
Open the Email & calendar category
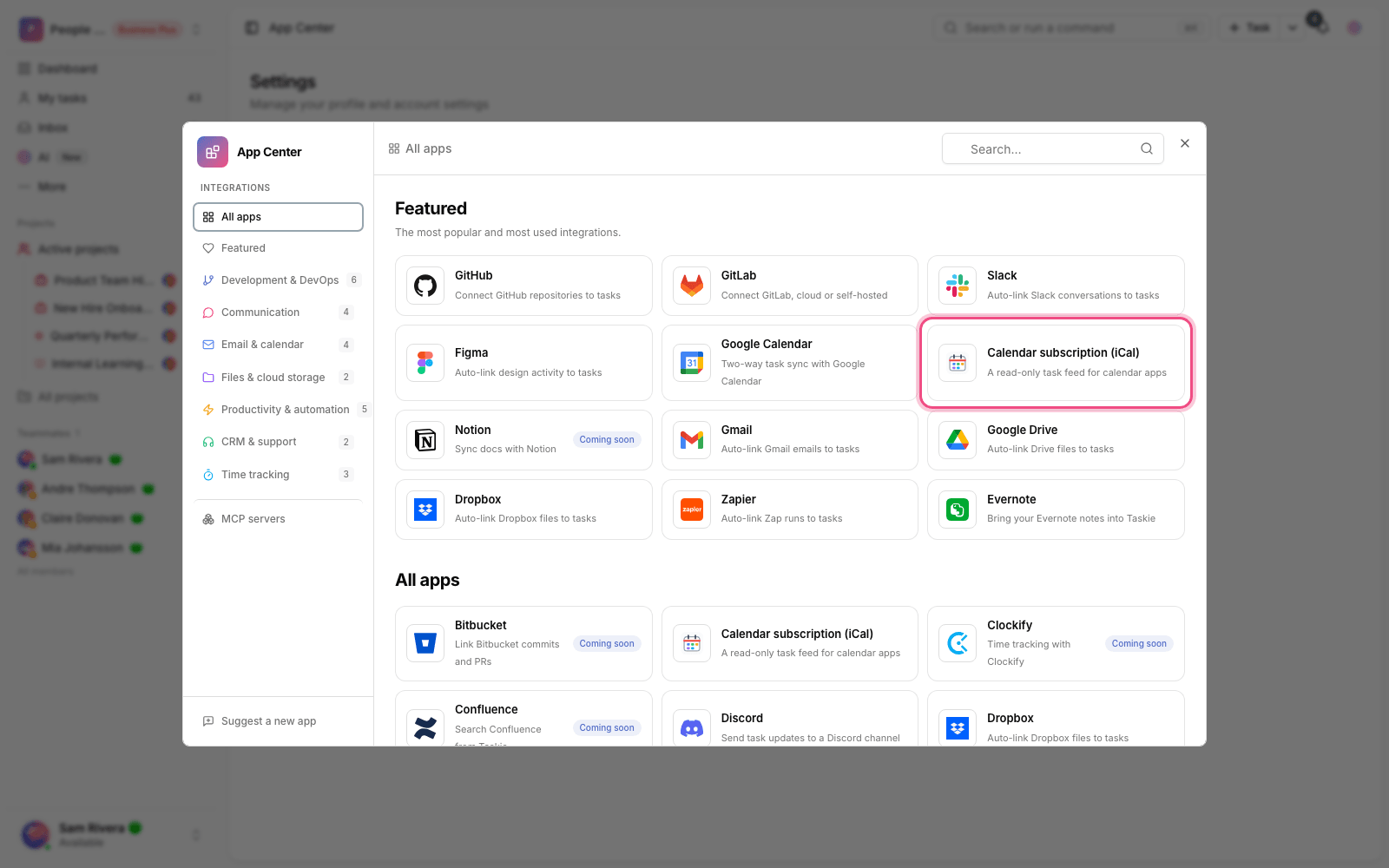coord(278,345)
